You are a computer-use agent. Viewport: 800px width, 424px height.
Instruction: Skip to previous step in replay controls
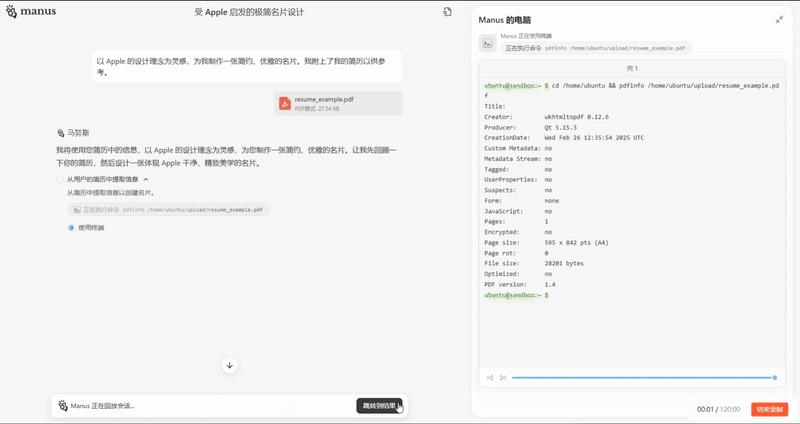(x=490, y=377)
